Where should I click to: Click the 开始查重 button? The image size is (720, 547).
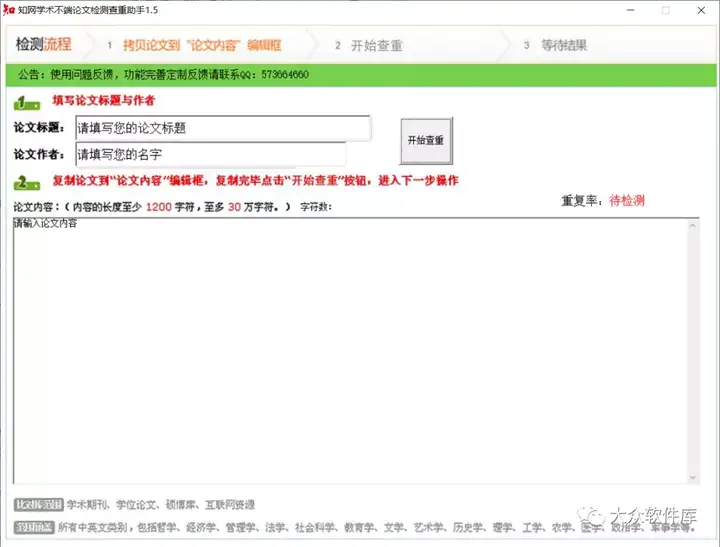coord(426,141)
